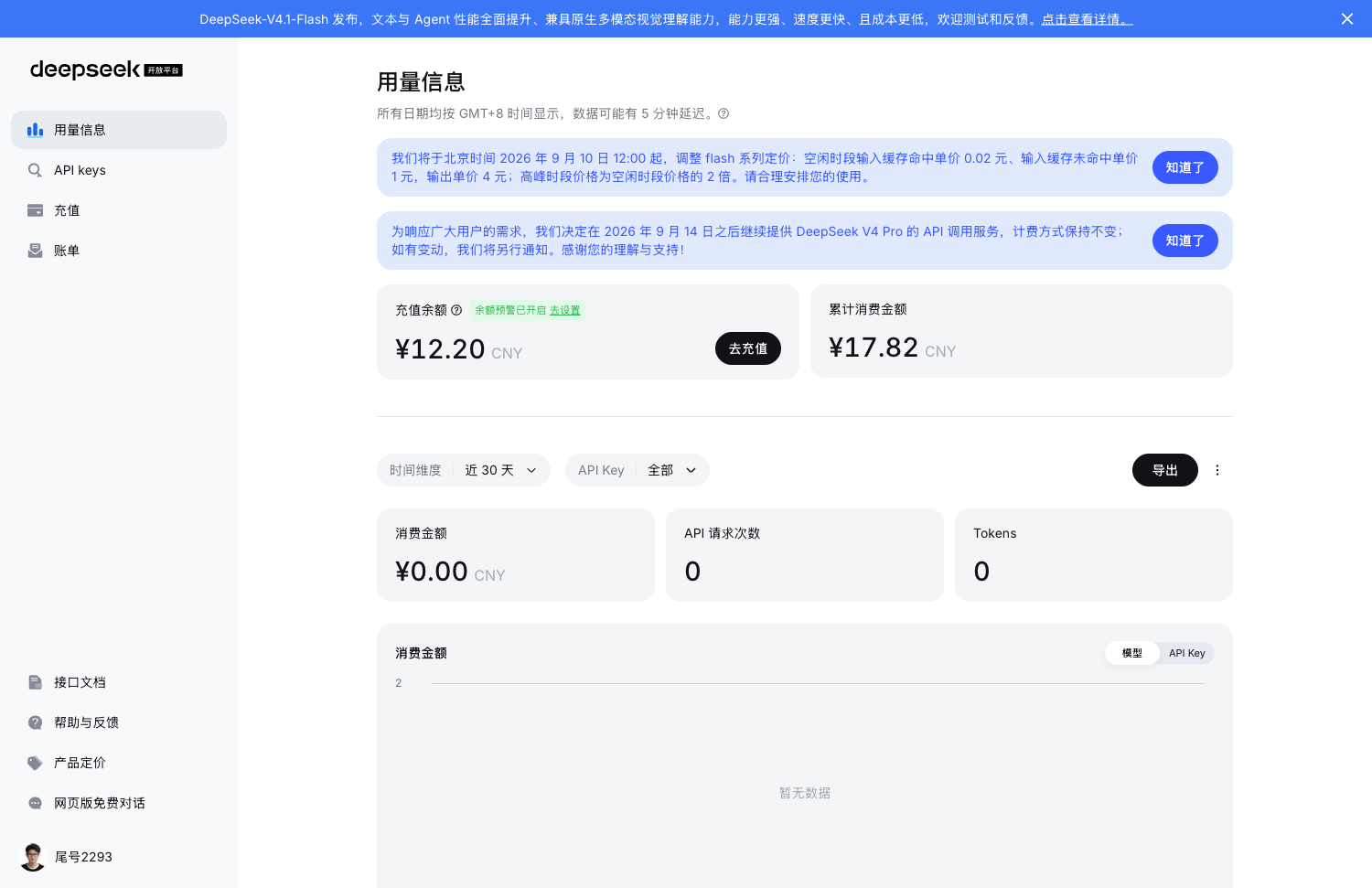Click the bill icon beside 账单

tap(35, 251)
